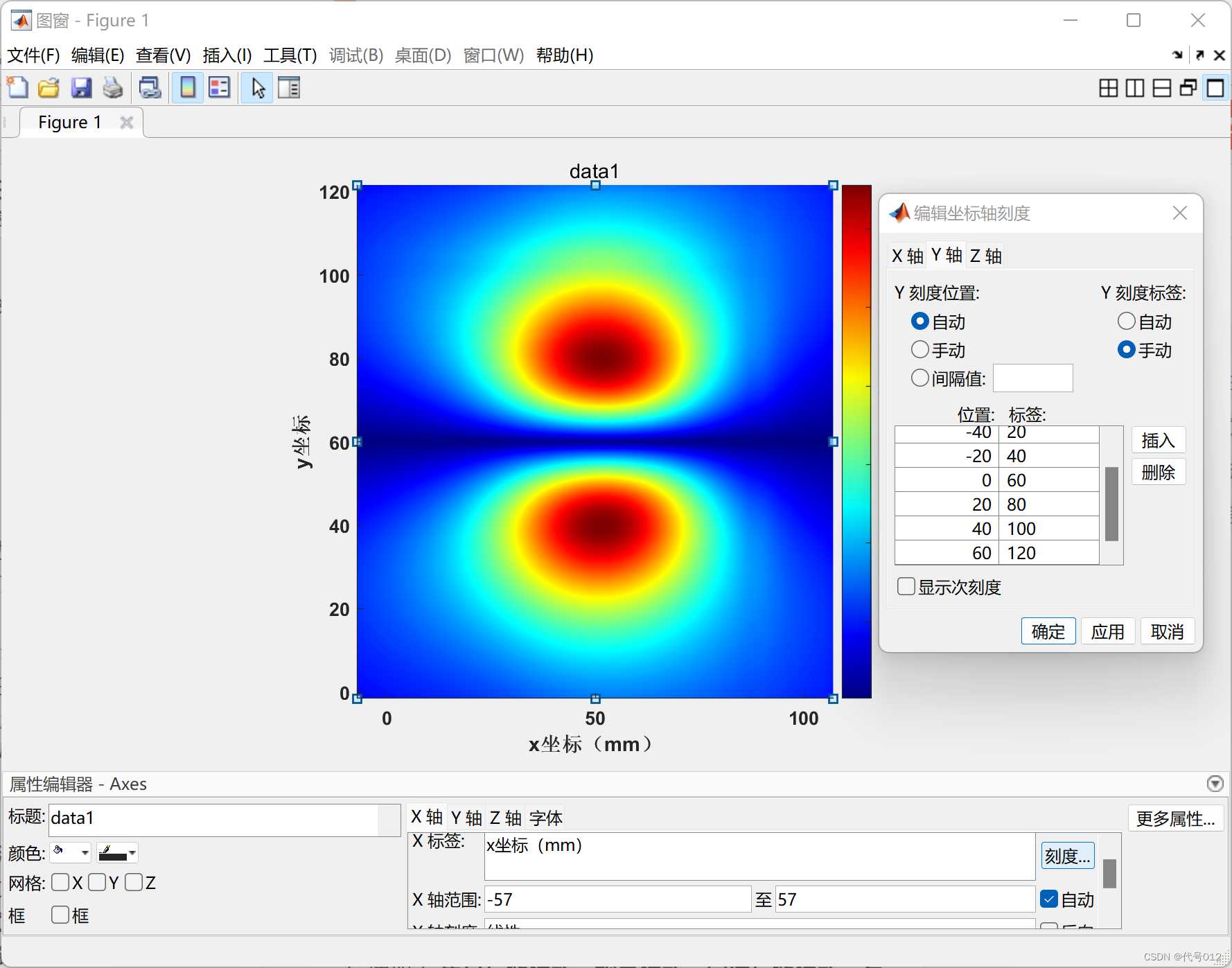The width and height of the screenshot is (1232, 968).
Task: Open the 帮助(H) menu
Action: [x=565, y=55]
